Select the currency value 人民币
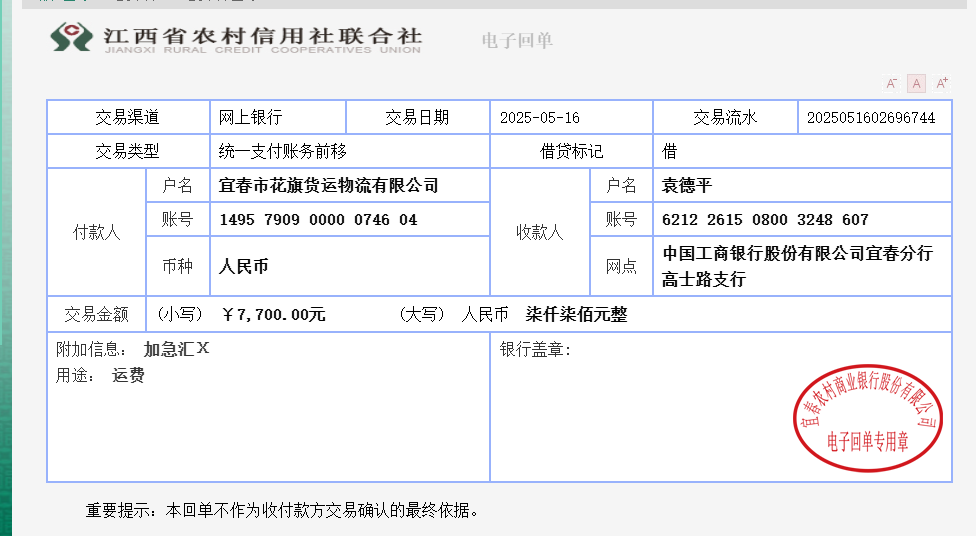 point(243,266)
